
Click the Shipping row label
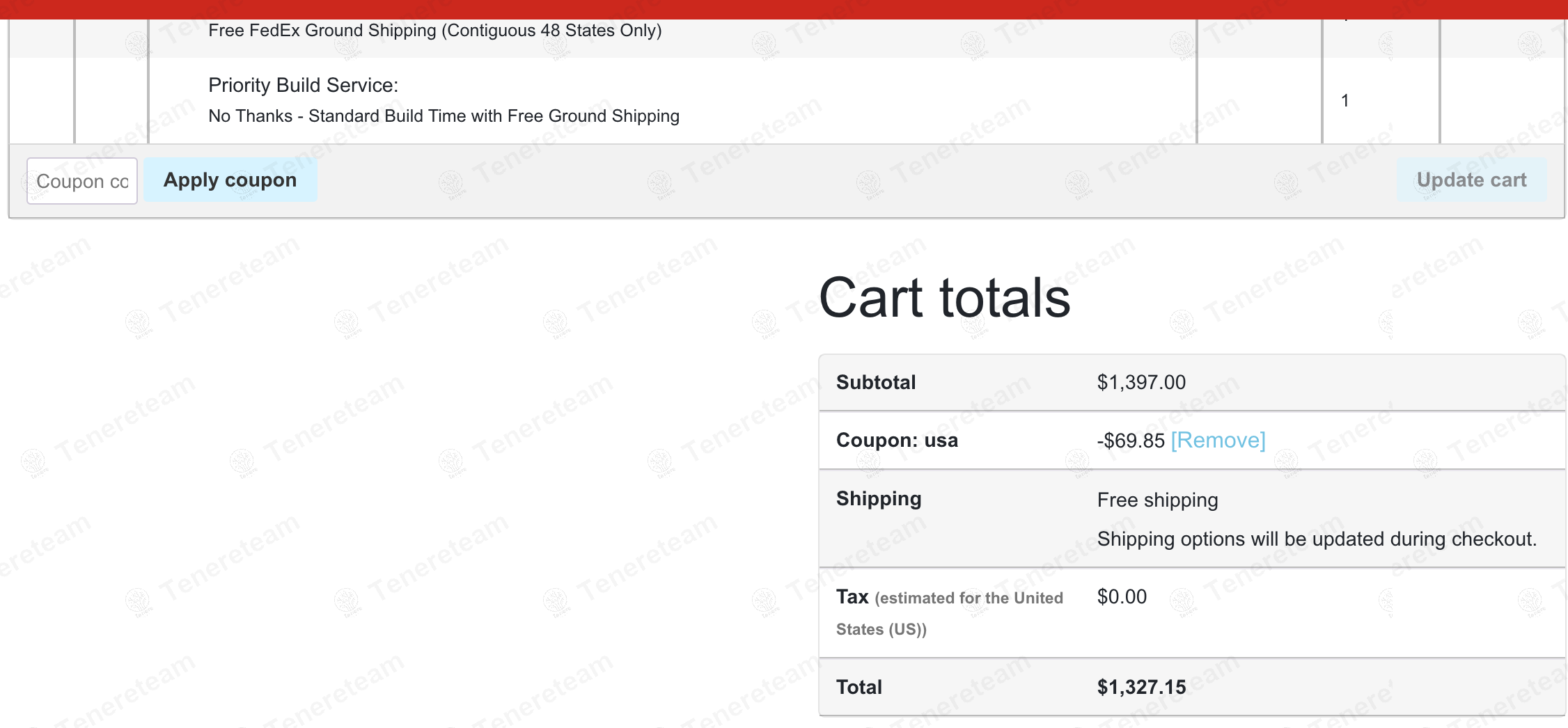click(x=879, y=499)
